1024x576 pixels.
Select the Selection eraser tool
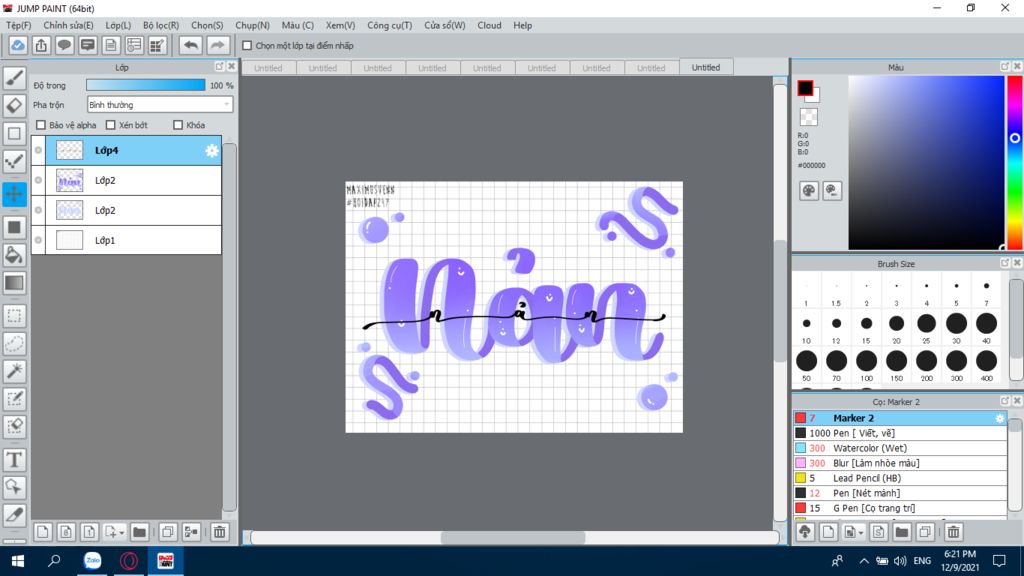[14, 426]
